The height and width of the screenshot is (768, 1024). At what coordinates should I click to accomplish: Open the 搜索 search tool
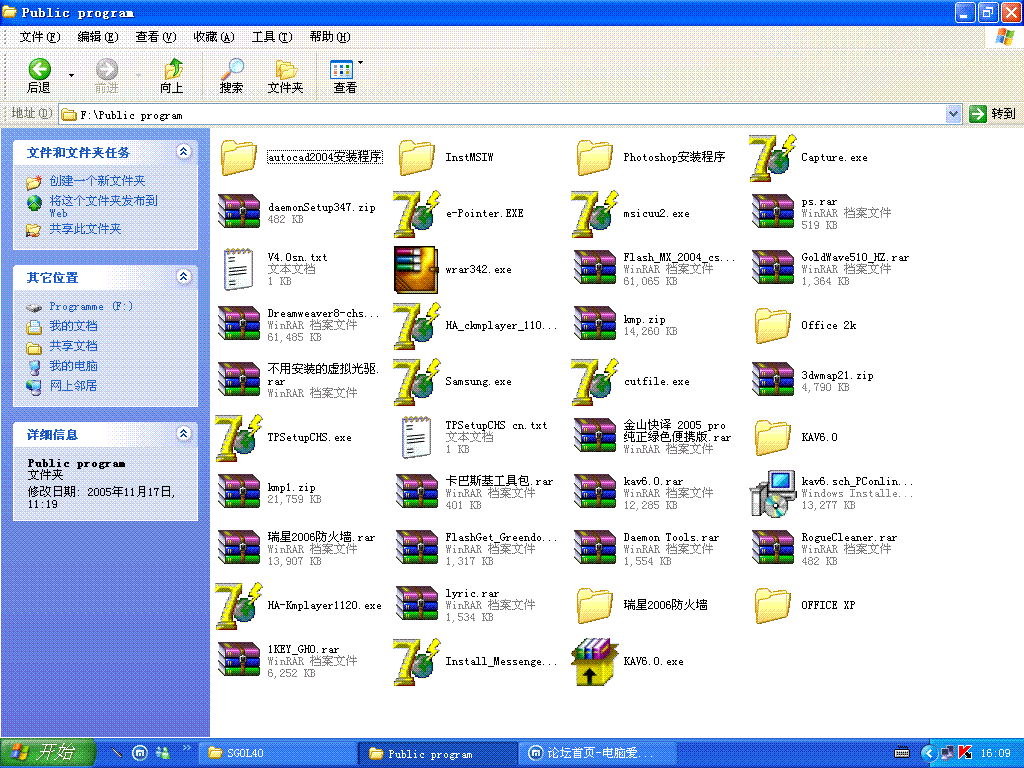click(x=231, y=76)
